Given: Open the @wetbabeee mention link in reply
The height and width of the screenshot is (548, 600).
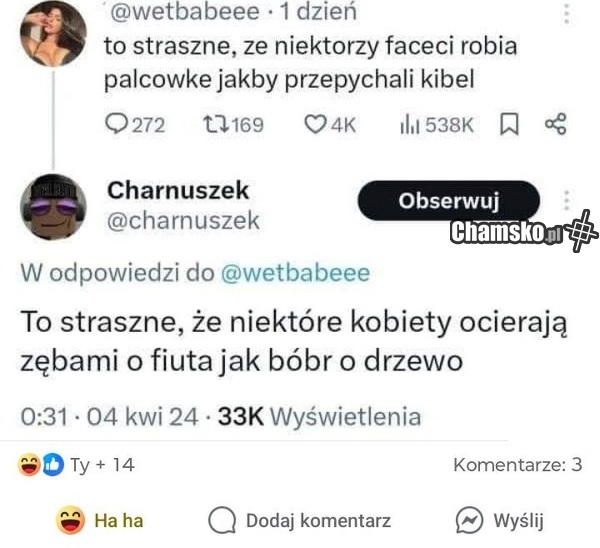Looking at the screenshot, I should (295, 273).
